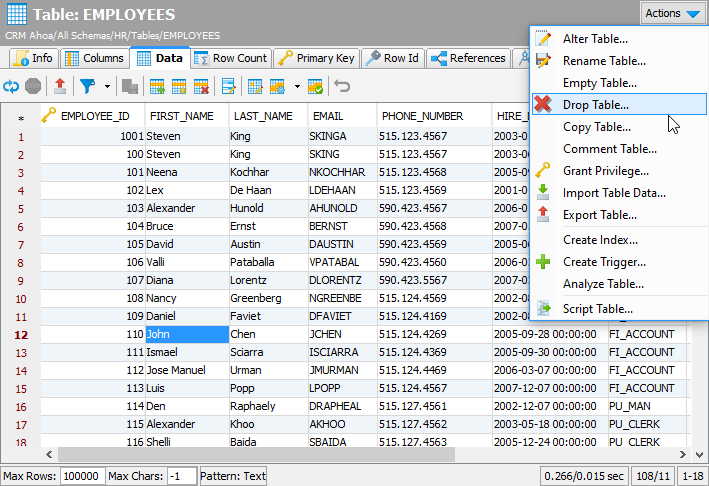Viewport: 709px width, 486px height.
Task: Choose Create Trigger... in the menu
Action: coord(602,262)
